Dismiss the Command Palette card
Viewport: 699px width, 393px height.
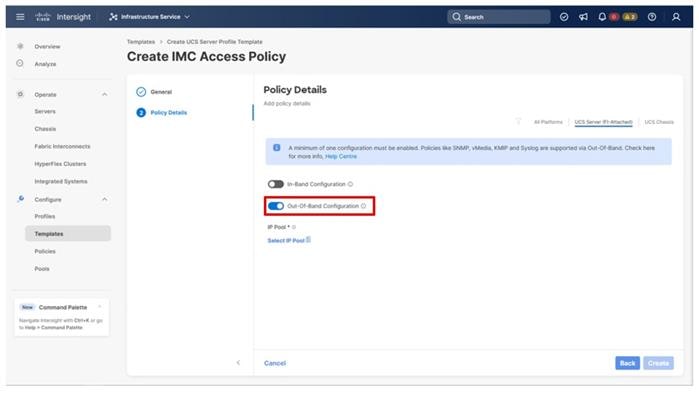[x=100, y=307]
